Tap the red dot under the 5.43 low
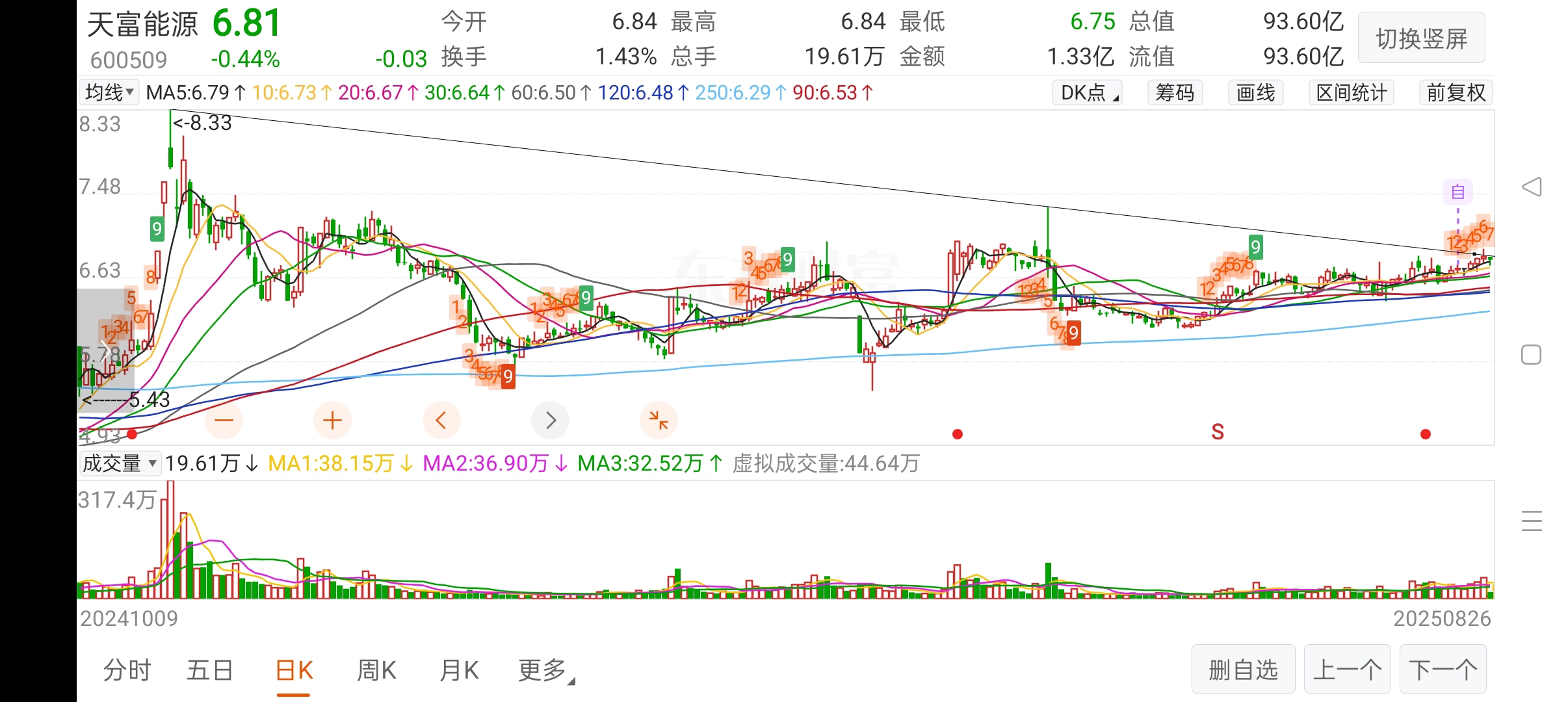The height and width of the screenshot is (702, 1568). tap(133, 434)
